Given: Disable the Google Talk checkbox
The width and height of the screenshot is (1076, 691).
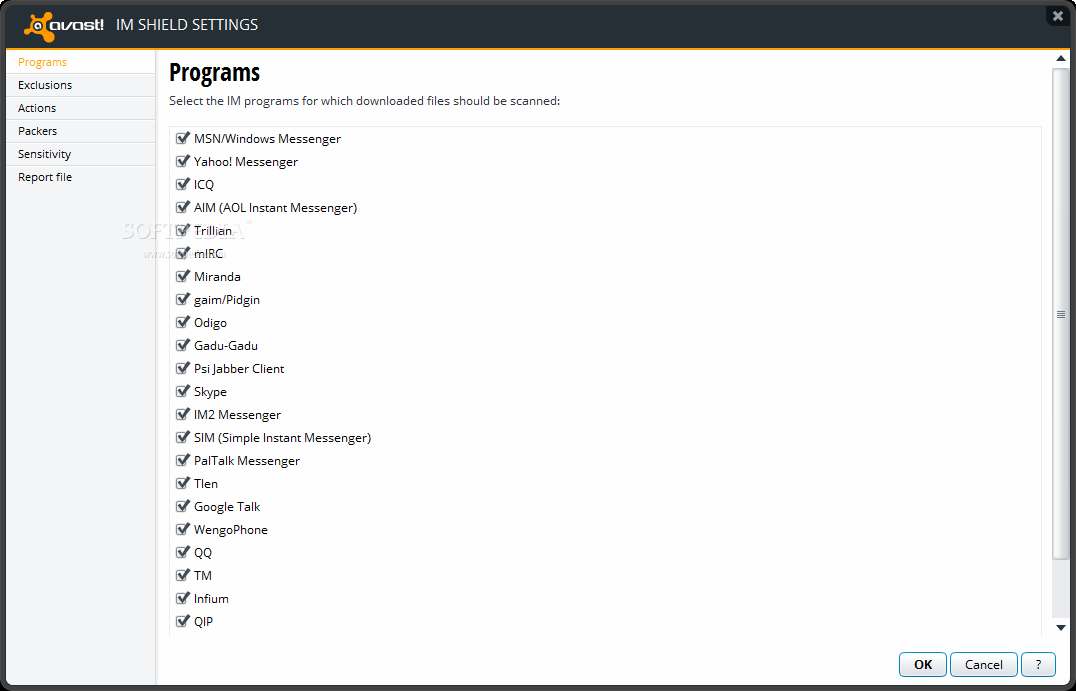Looking at the screenshot, I should [183, 506].
